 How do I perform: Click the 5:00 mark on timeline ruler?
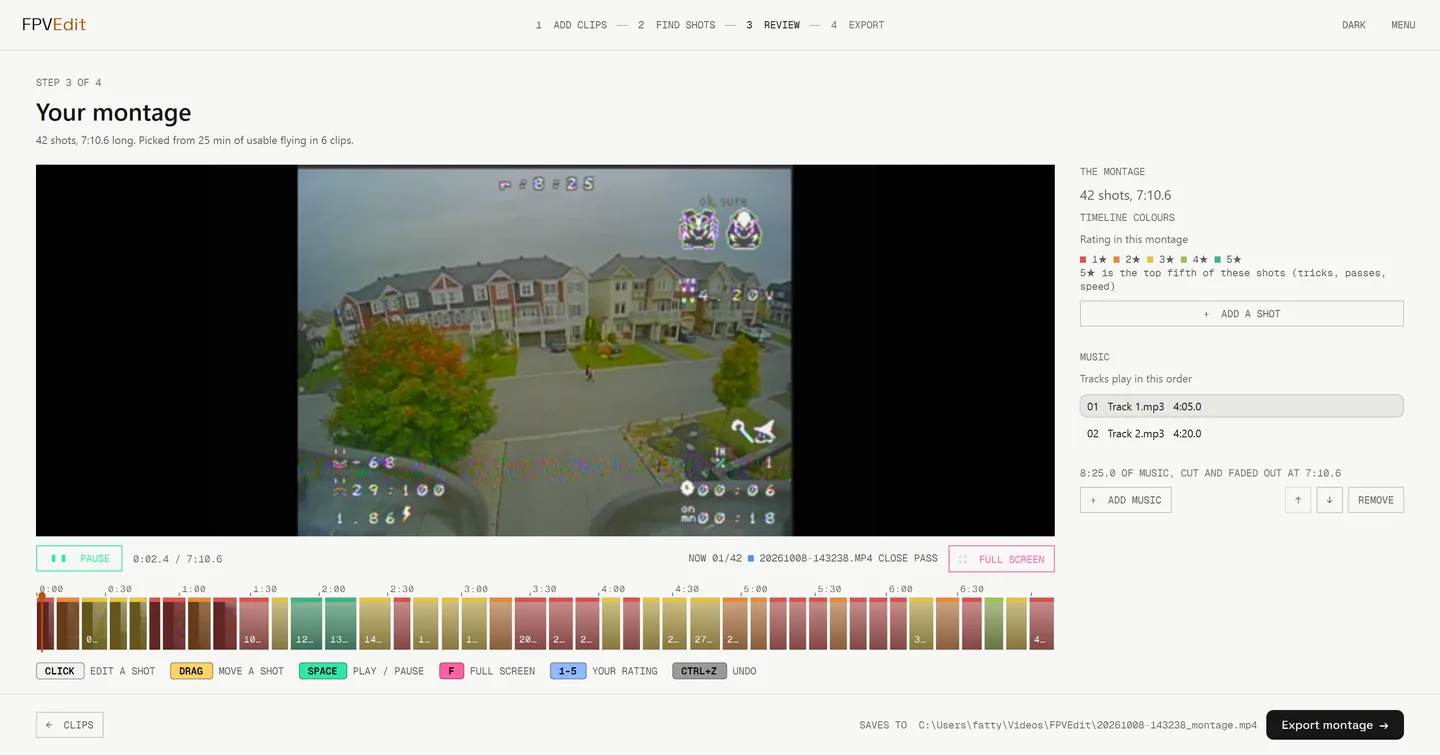(755, 589)
